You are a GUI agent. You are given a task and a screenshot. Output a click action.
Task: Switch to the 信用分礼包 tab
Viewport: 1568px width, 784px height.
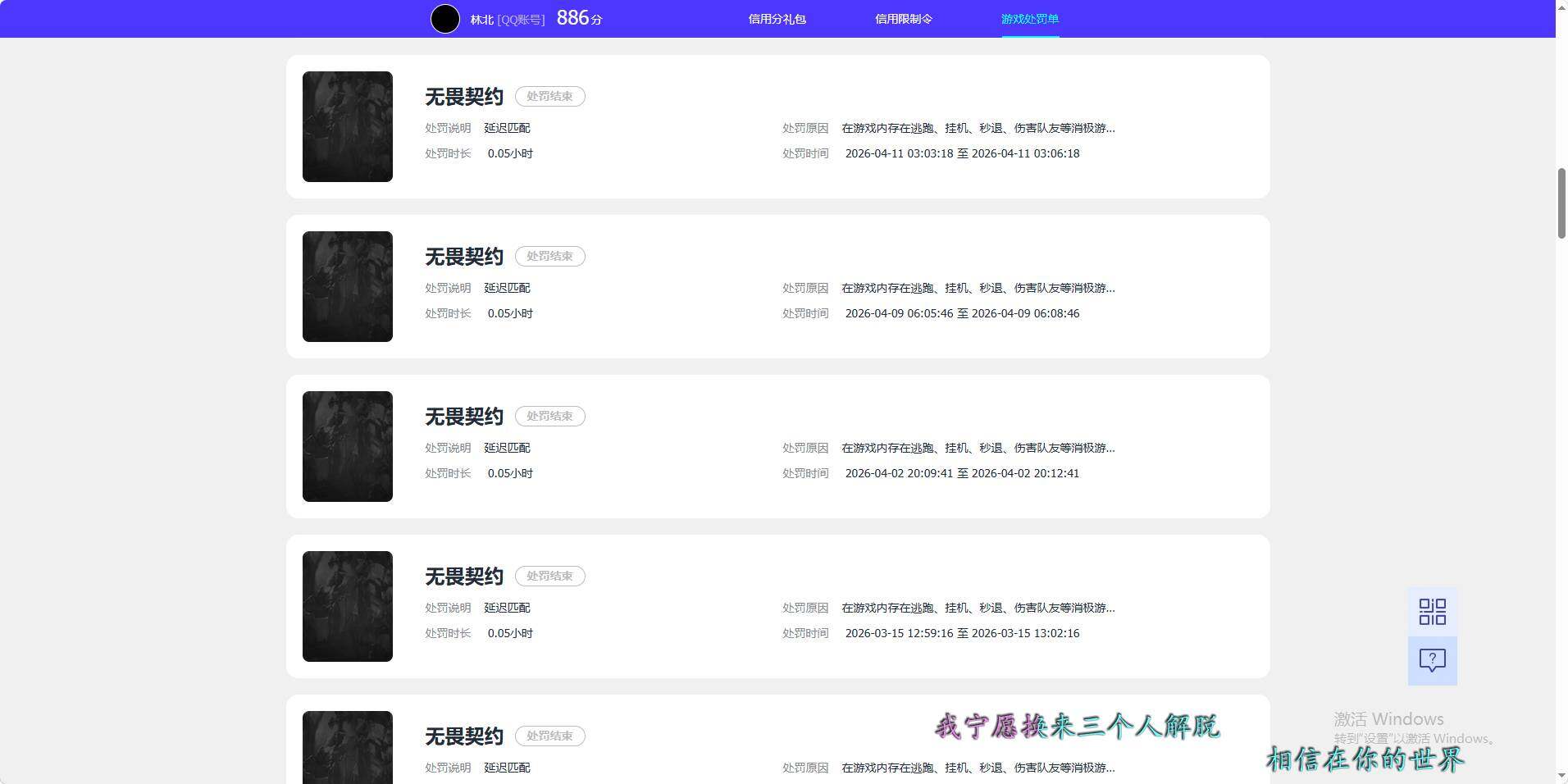[x=777, y=18]
